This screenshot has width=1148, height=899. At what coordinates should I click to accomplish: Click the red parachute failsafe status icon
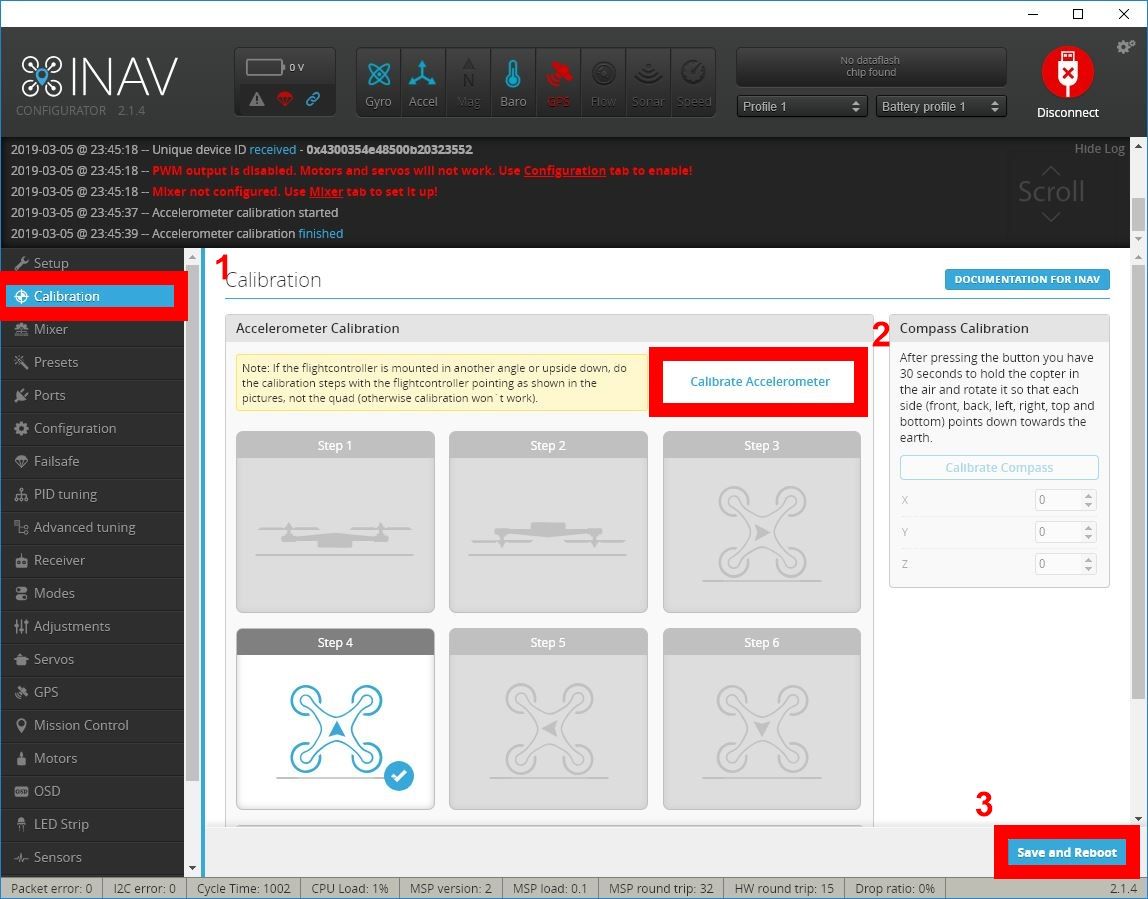285,99
